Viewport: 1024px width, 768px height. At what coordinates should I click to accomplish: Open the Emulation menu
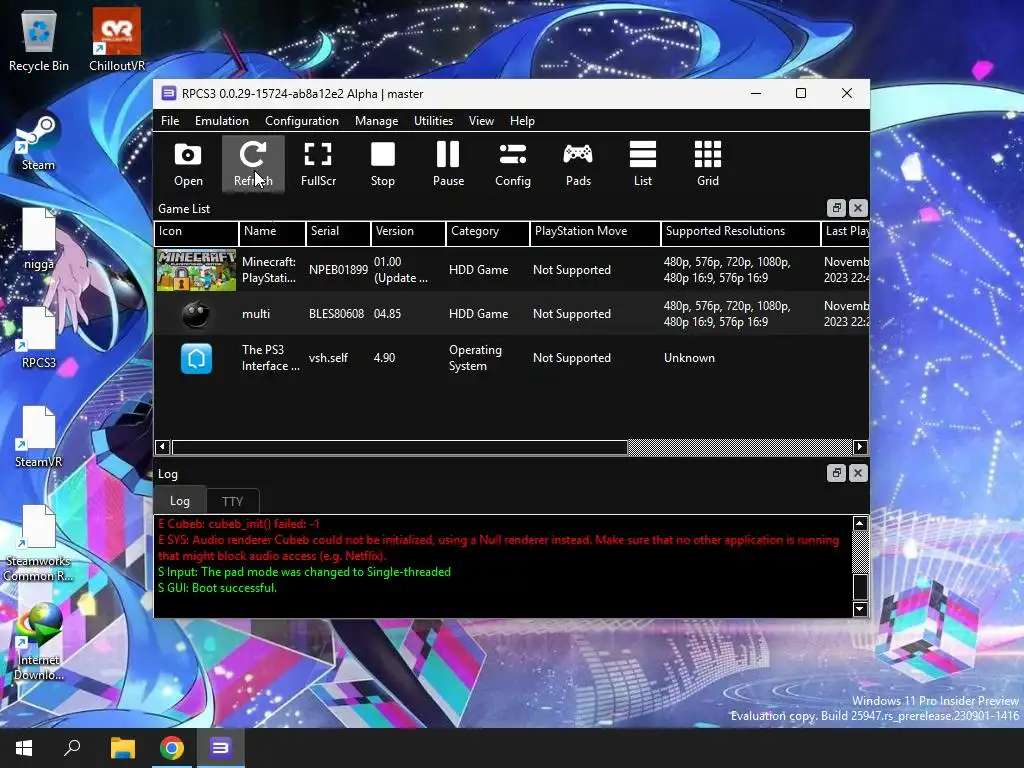[x=221, y=121]
